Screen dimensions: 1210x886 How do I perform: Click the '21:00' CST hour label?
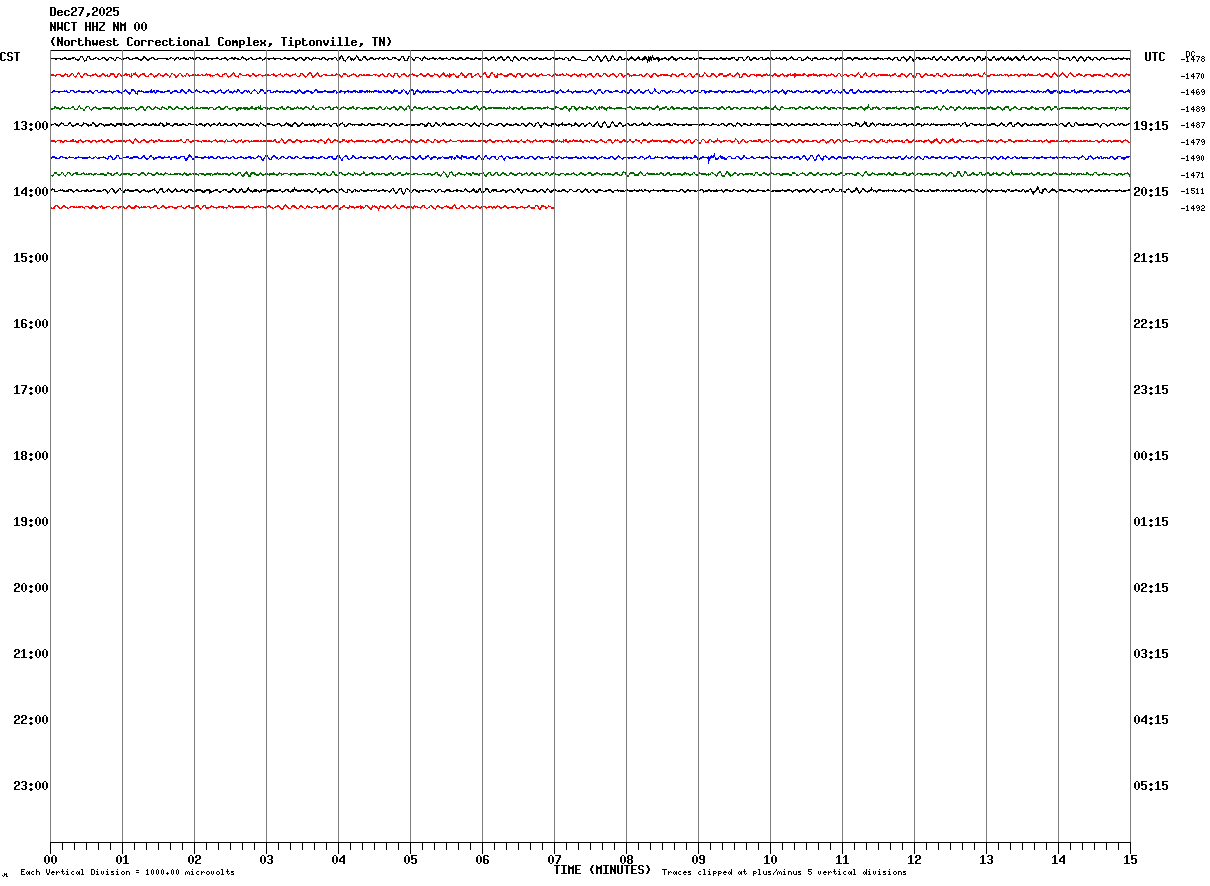(x=30, y=654)
